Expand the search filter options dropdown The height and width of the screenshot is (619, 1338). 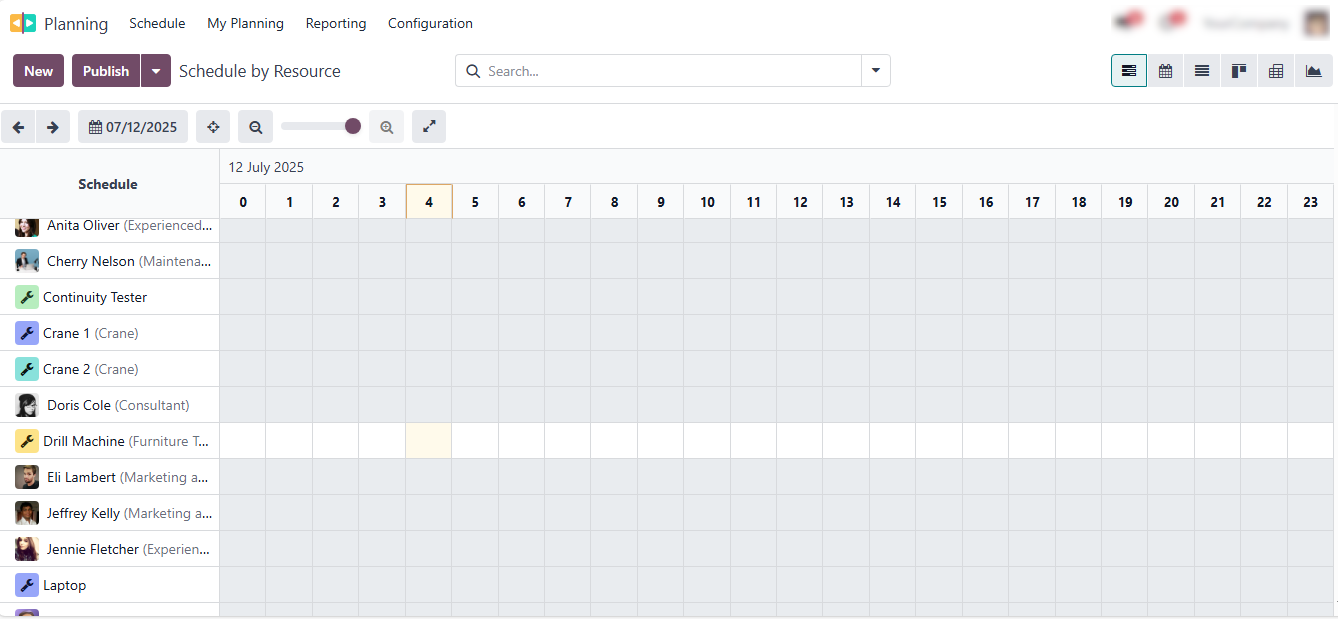(875, 70)
